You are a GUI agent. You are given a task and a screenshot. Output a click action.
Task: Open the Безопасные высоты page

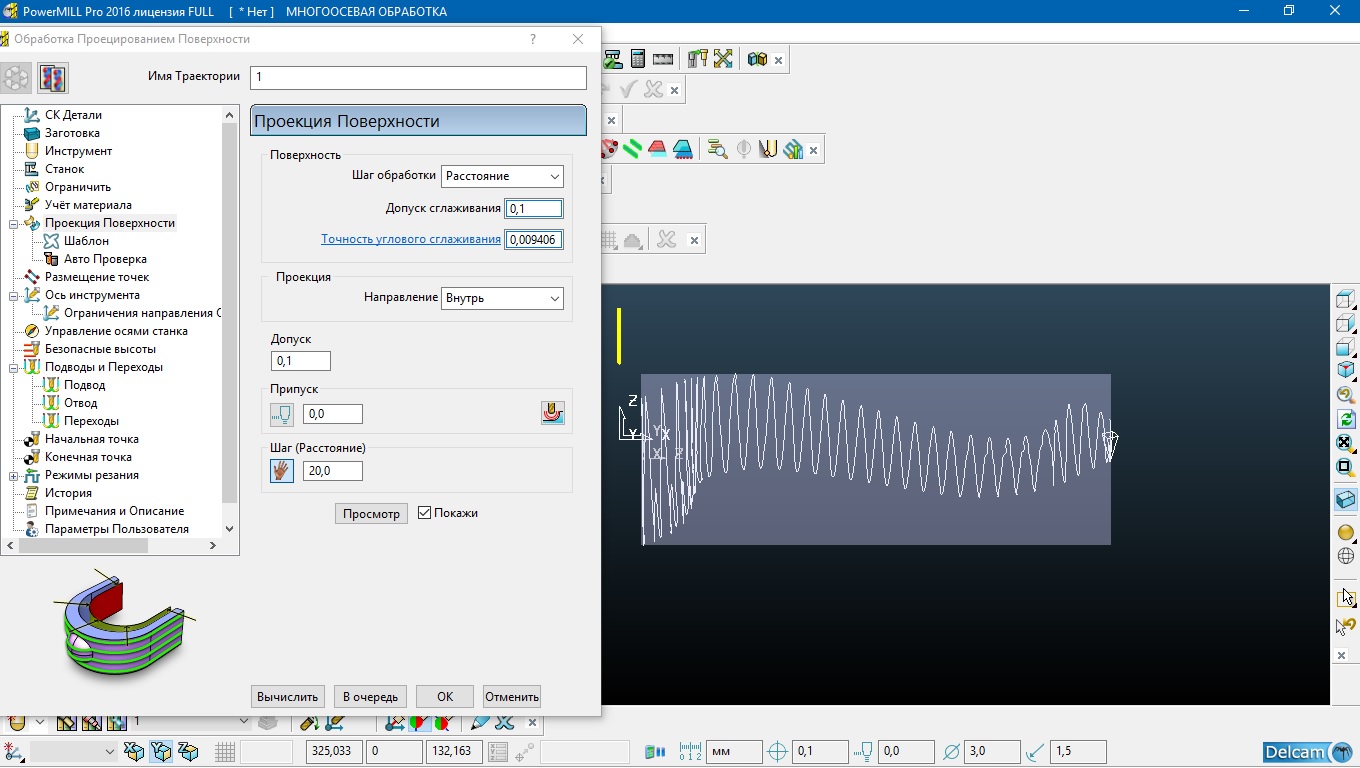click(x=100, y=349)
